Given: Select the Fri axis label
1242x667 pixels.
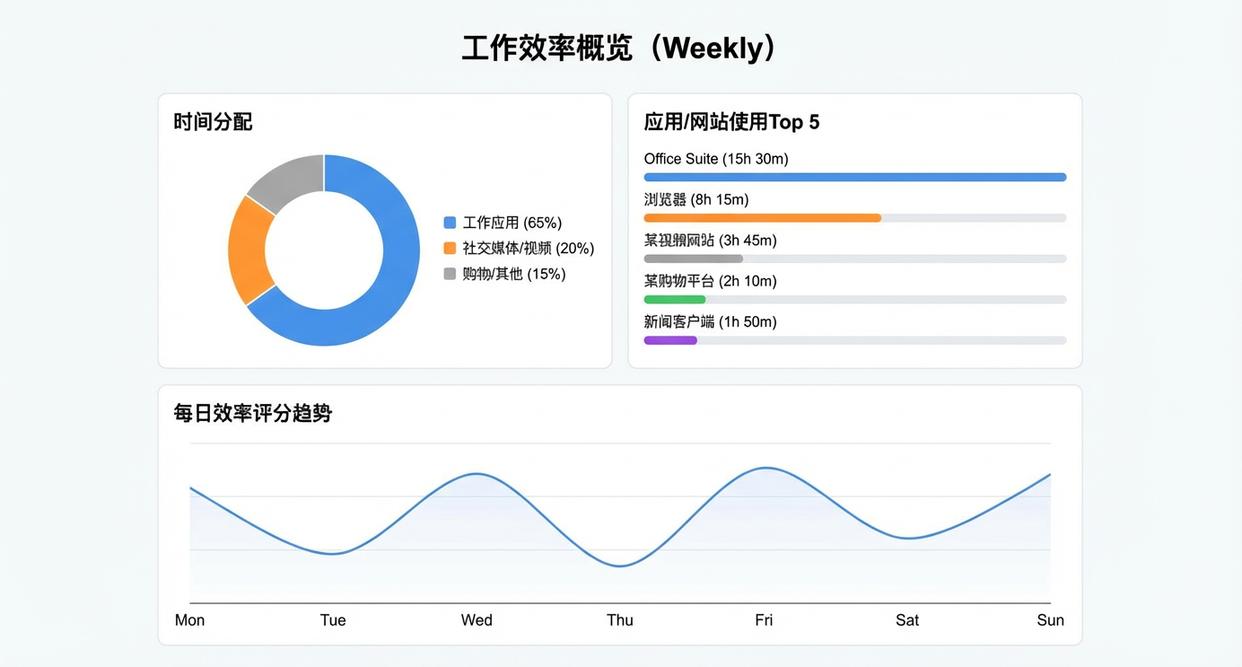Looking at the screenshot, I should pyautogui.click(x=763, y=620).
